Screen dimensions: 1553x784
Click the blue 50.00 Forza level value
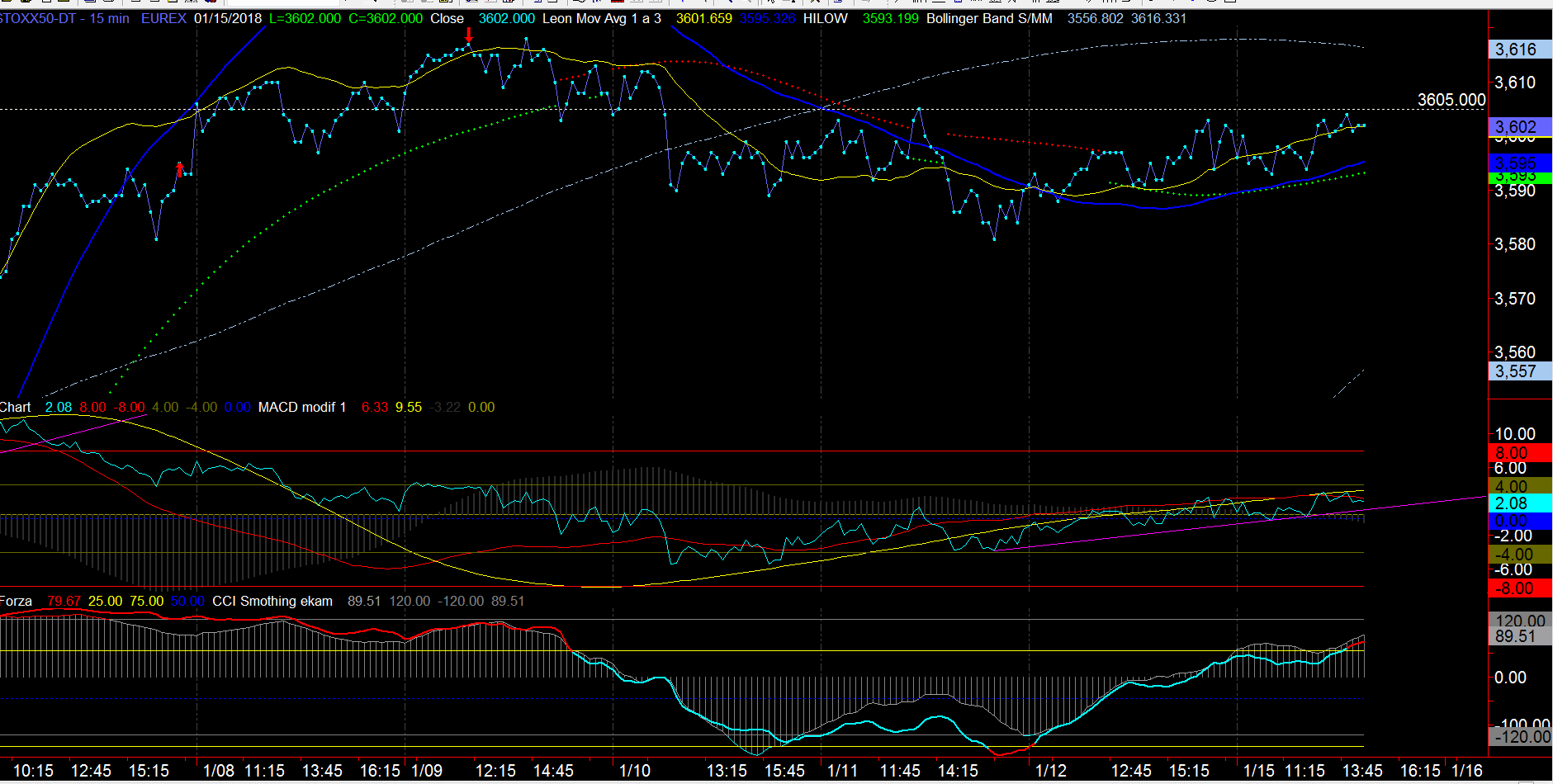tap(187, 601)
